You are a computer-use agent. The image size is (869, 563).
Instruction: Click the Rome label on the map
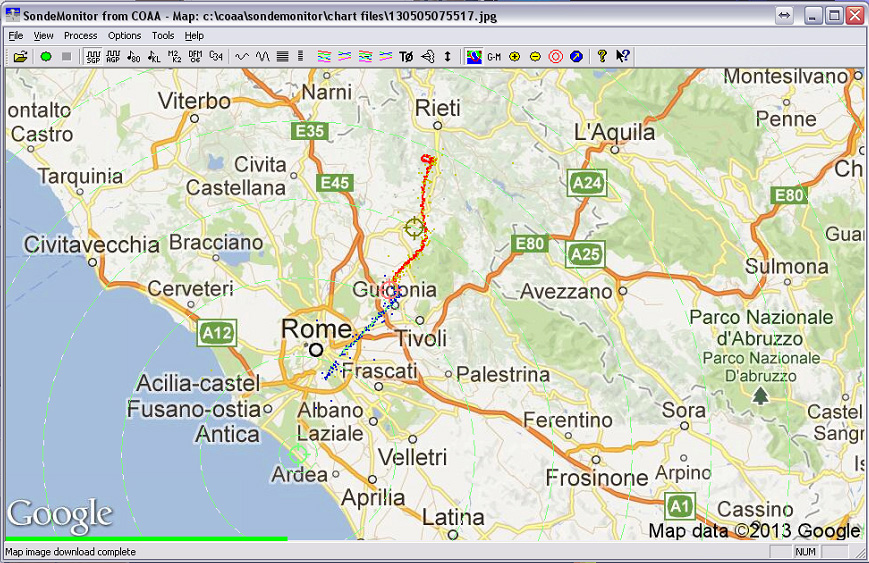[316, 329]
